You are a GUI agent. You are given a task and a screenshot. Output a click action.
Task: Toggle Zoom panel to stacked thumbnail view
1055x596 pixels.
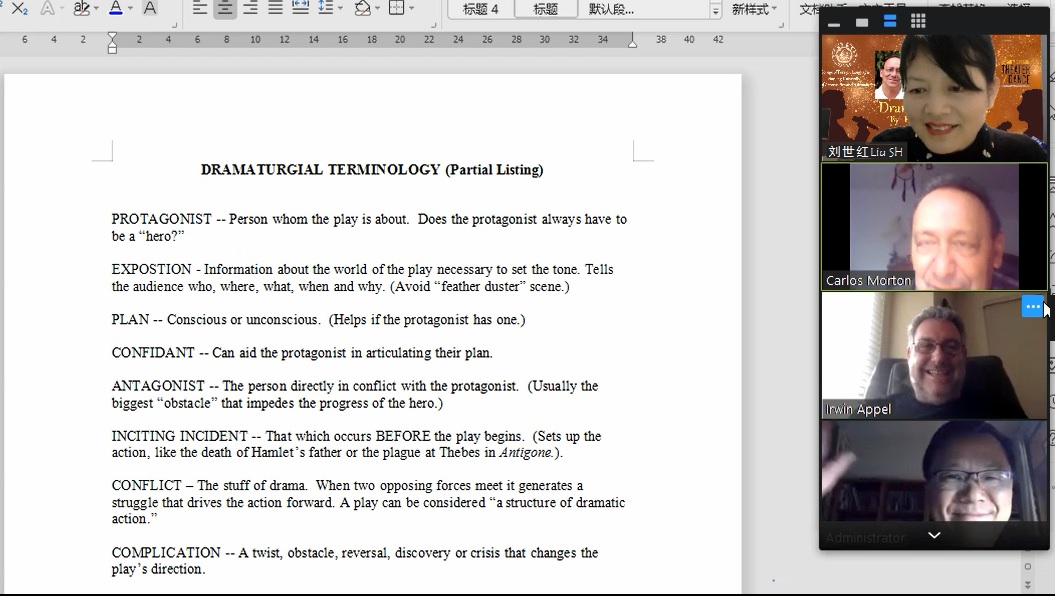point(889,21)
